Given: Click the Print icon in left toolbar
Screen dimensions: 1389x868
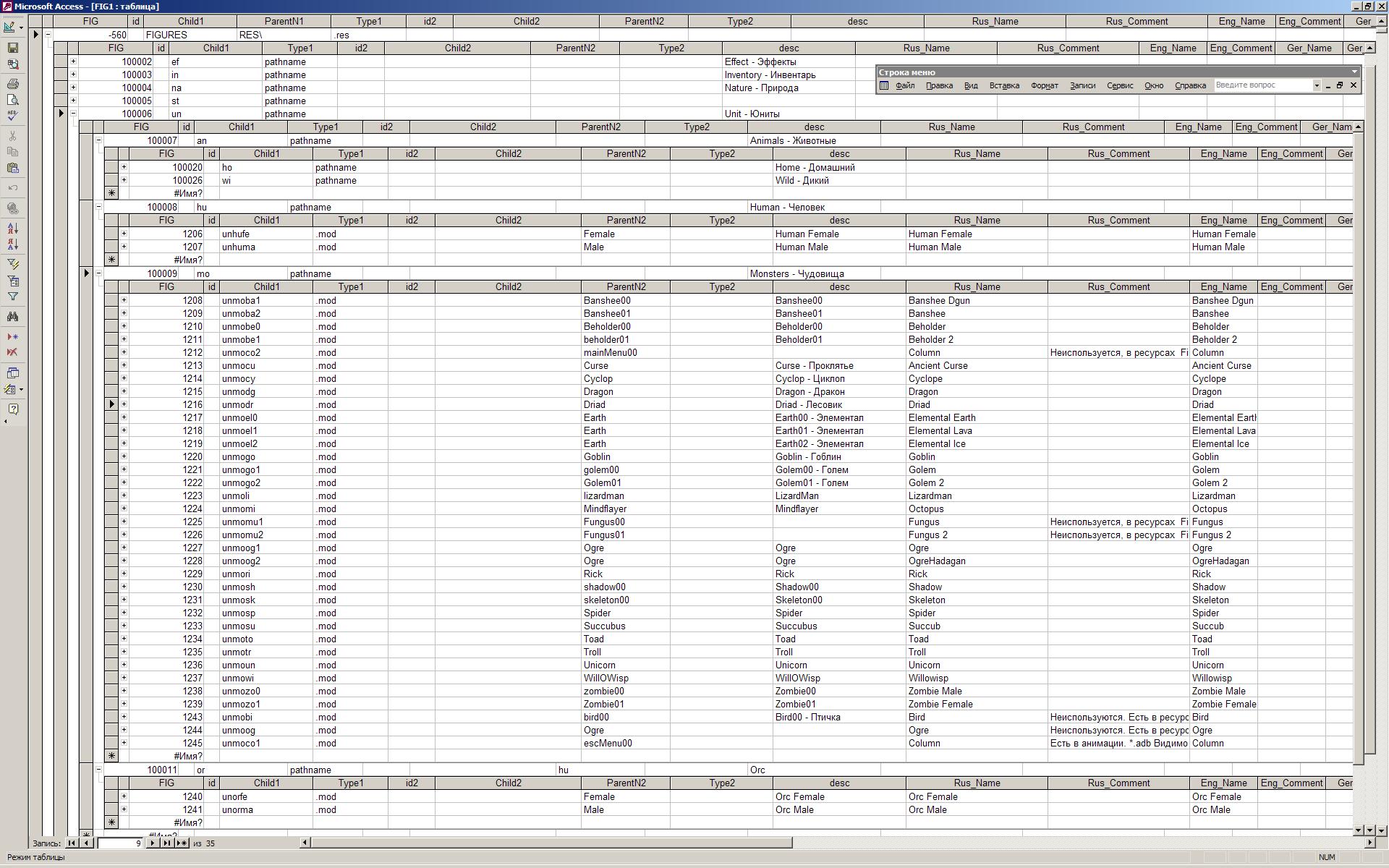Looking at the screenshot, I should pos(12,84).
